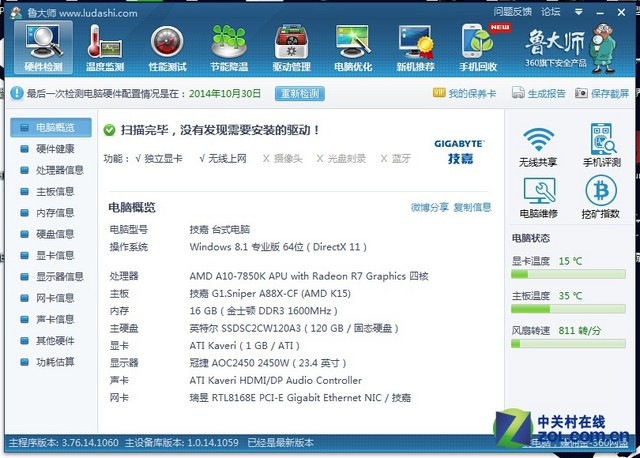The height and width of the screenshot is (458, 640).
Task: Click the AMD A10-7850K processor text
Action: pos(309,276)
